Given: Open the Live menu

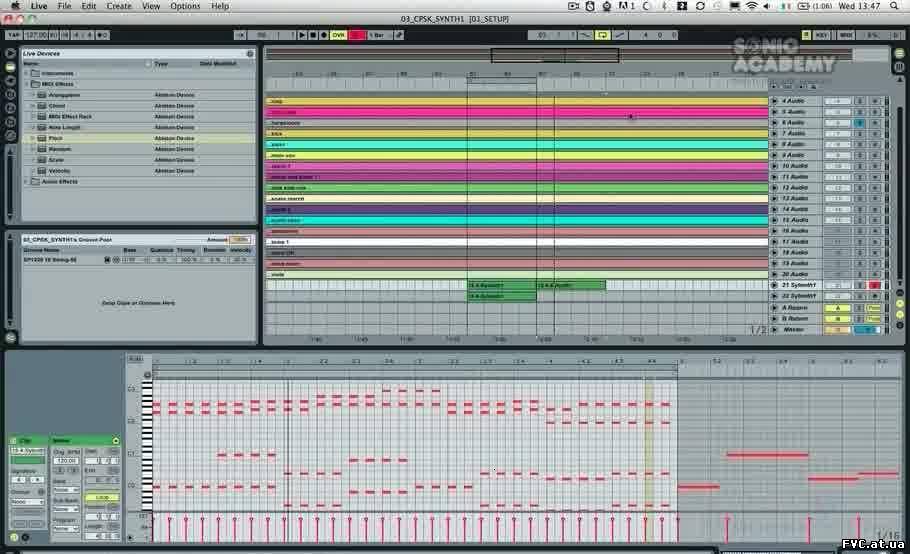Looking at the screenshot, I should coord(39,6).
